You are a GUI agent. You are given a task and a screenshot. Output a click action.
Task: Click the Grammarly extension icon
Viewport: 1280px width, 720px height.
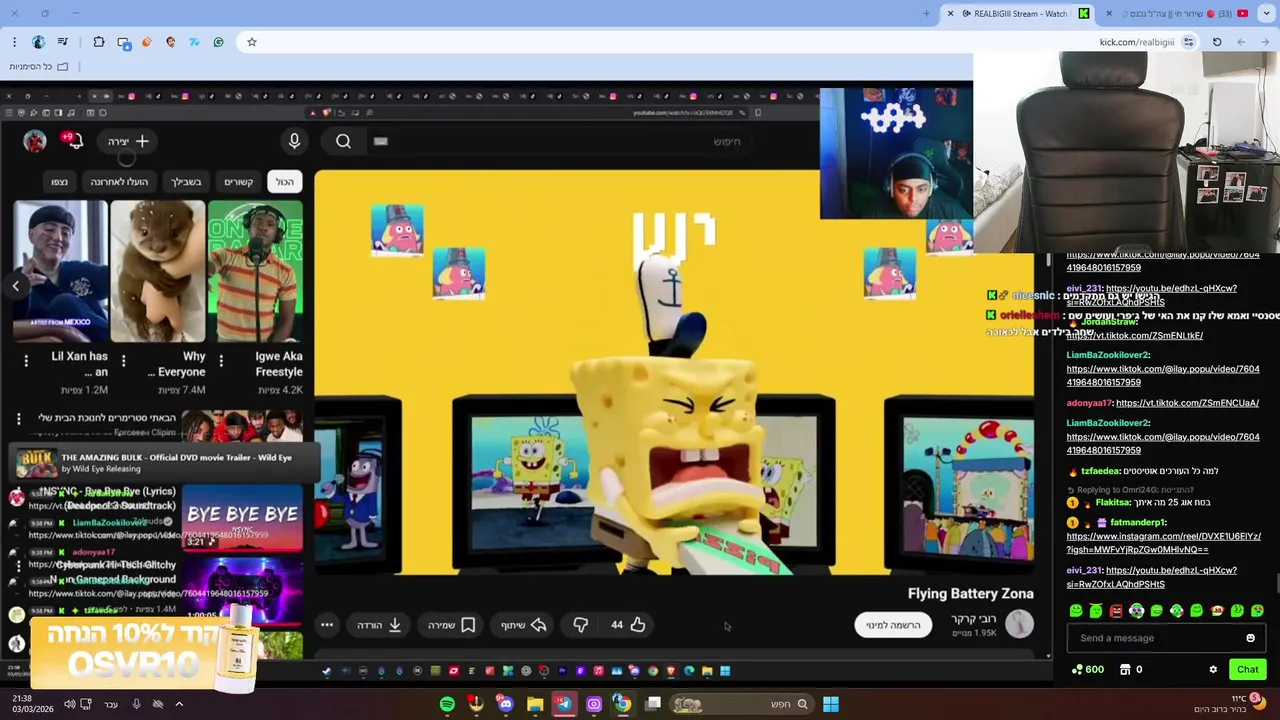[x=218, y=42]
